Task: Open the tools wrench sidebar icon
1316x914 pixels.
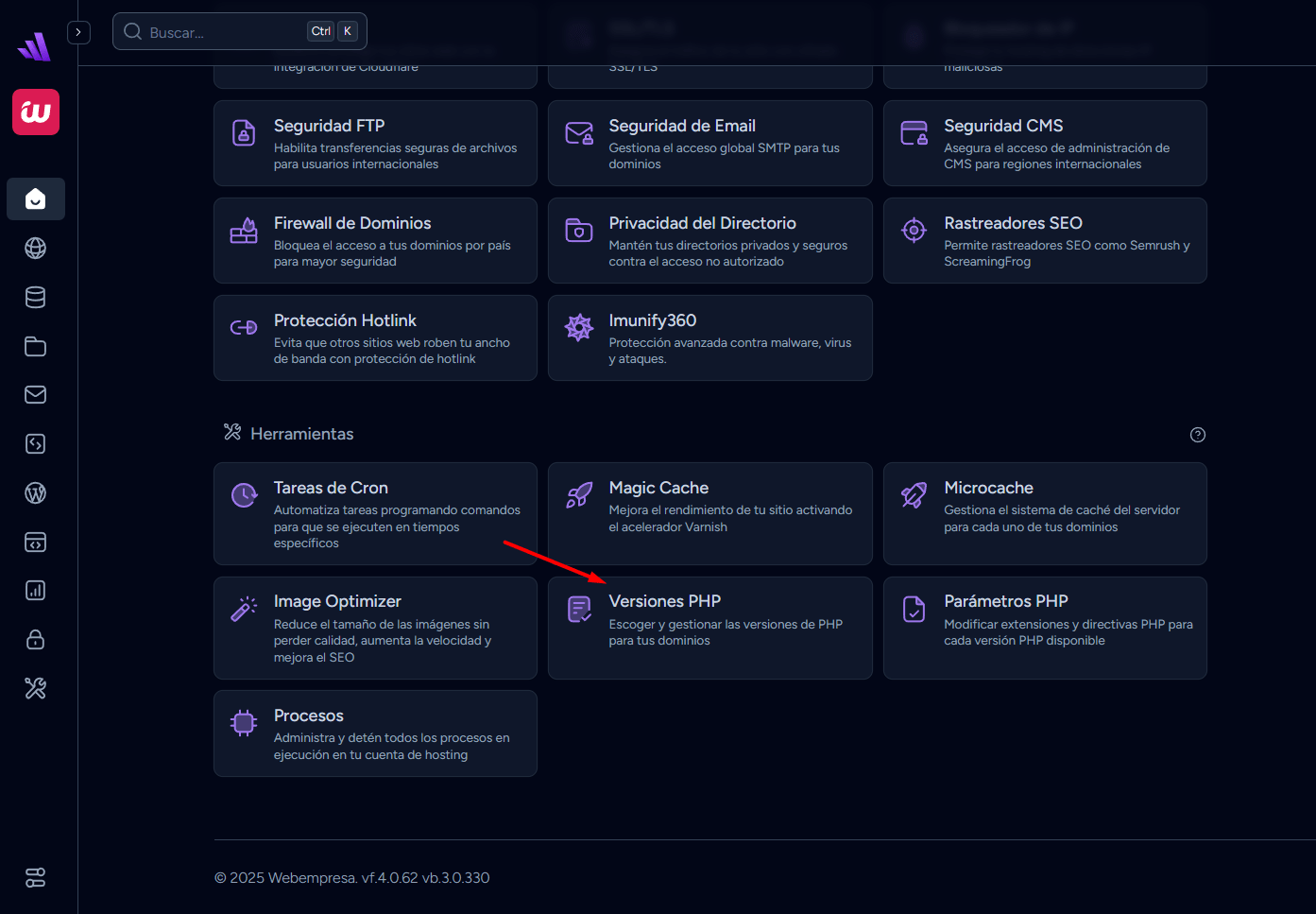Action: (x=36, y=688)
